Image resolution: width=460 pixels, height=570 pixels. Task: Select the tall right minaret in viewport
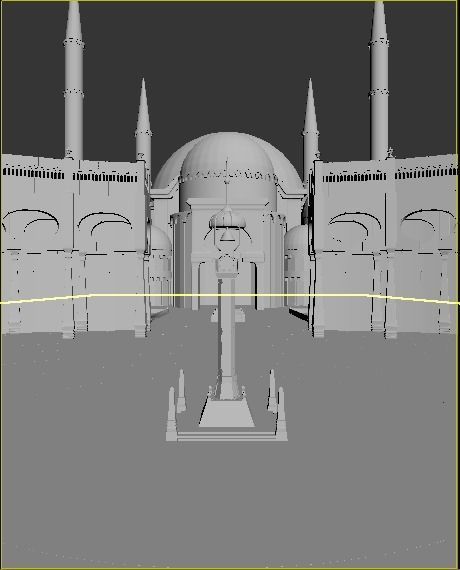click(x=379, y=80)
